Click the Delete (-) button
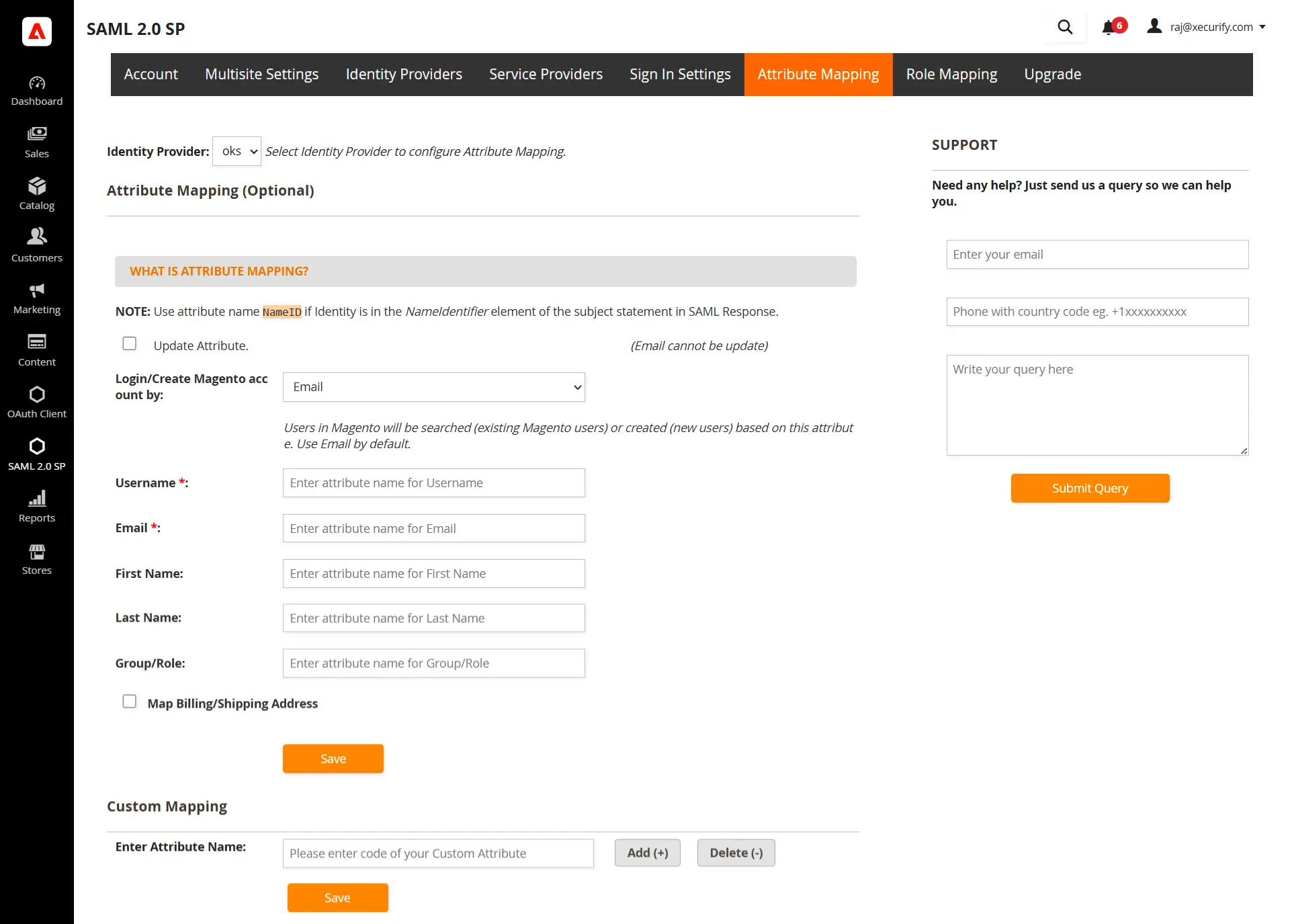Image resolution: width=1290 pixels, height=924 pixels. tap(736, 853)
